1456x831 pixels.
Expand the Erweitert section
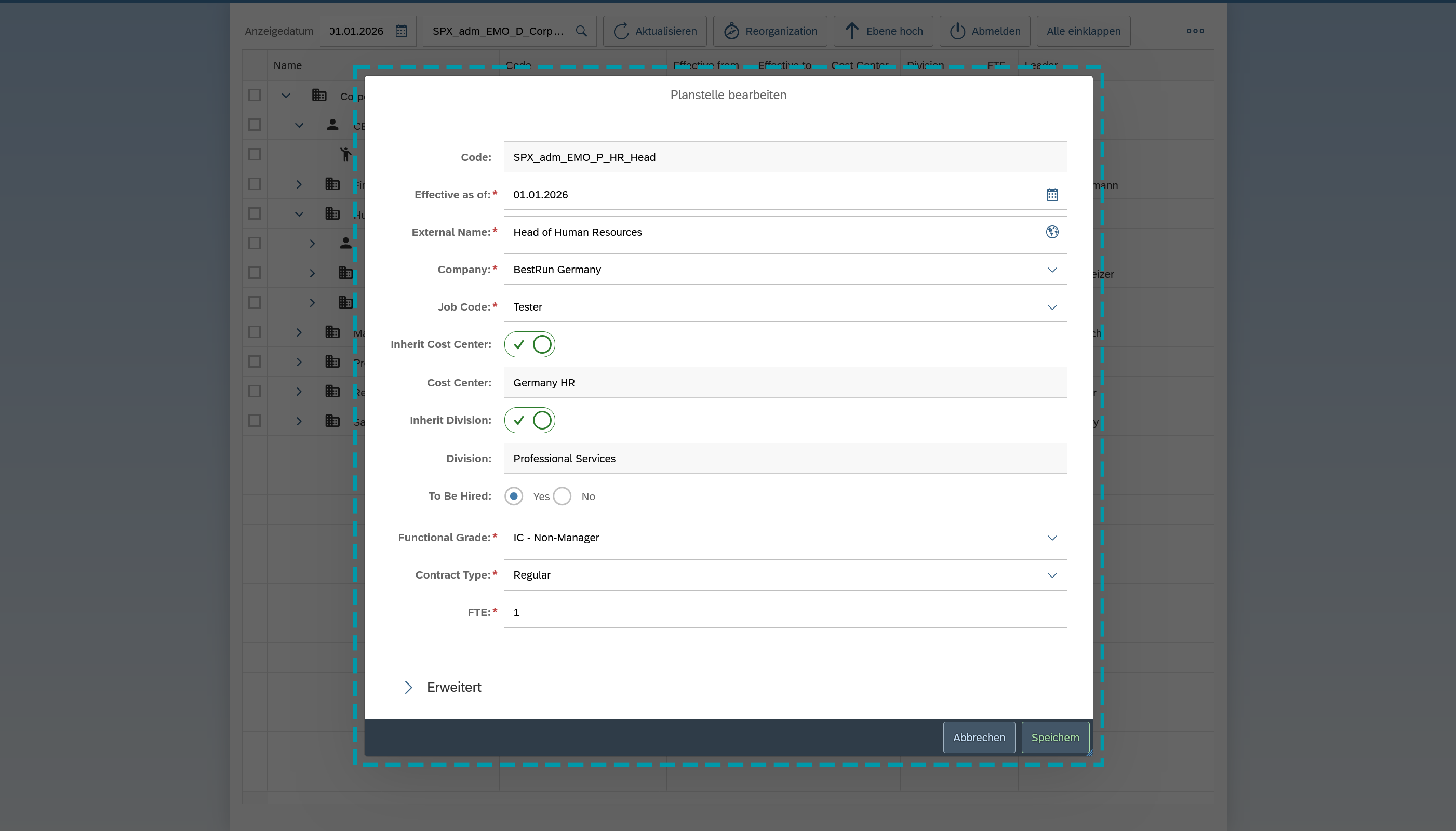[x=409, y=687]
